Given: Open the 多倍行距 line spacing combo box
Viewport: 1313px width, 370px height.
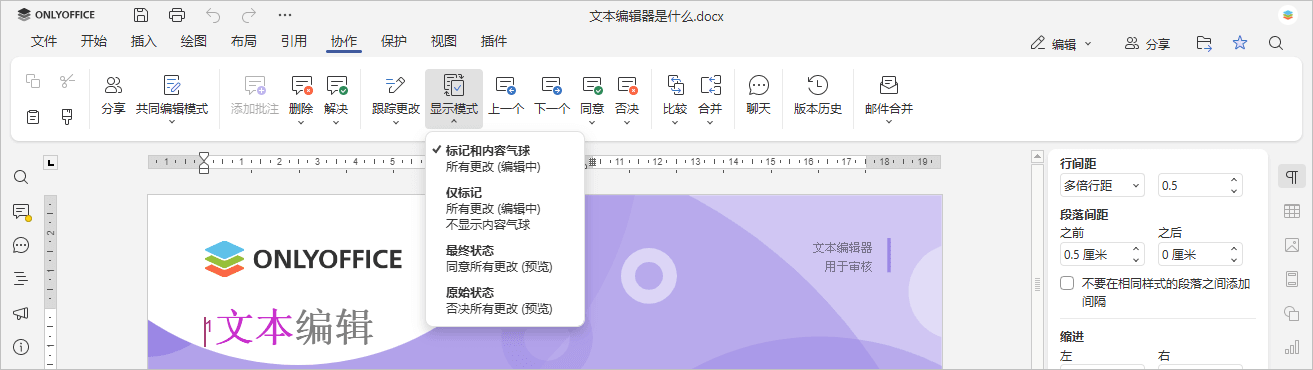Looking at the screenshot, I should [x=1103, y=185].
